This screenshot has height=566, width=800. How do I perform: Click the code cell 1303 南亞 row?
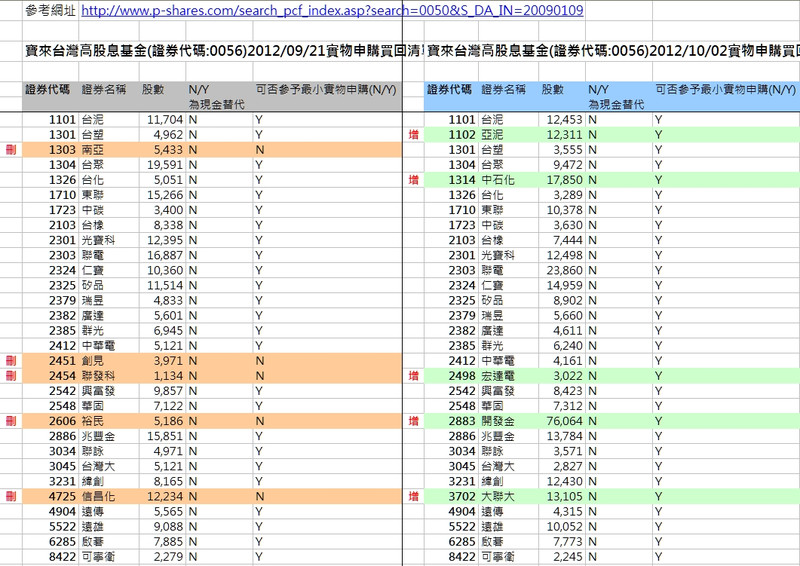62,150
